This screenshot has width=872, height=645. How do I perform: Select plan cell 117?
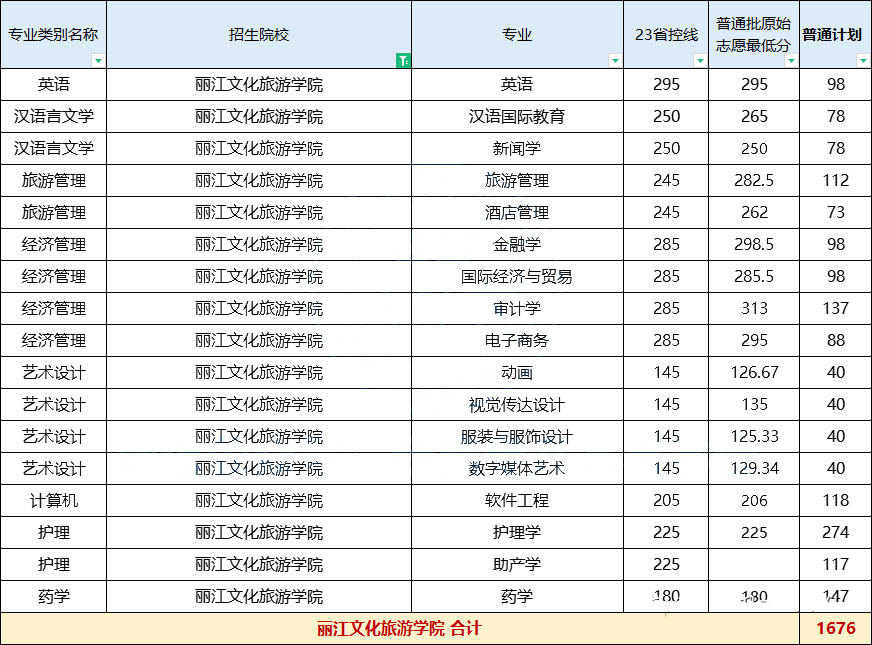tap(835, 565)
